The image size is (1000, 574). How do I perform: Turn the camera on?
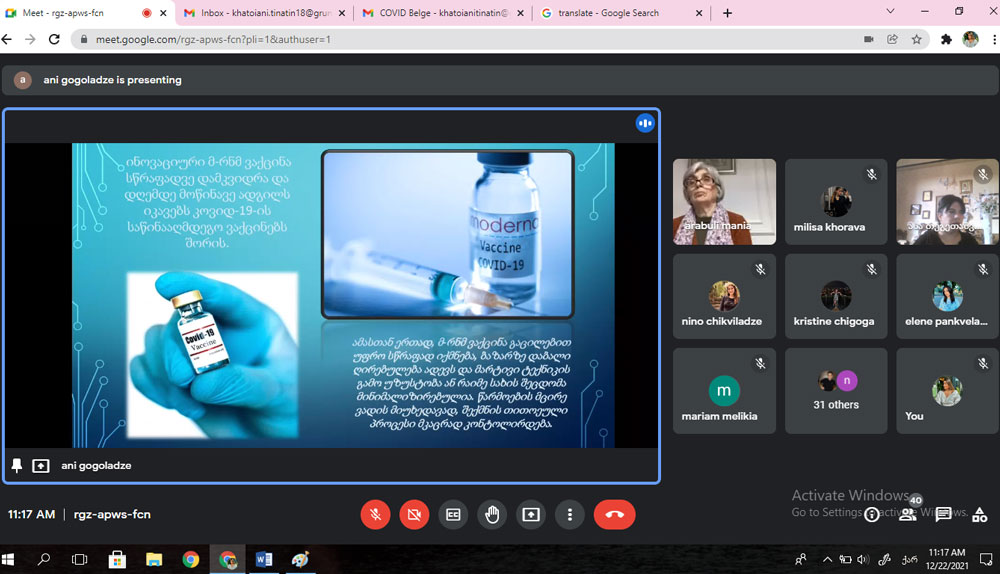click(414, 514)
